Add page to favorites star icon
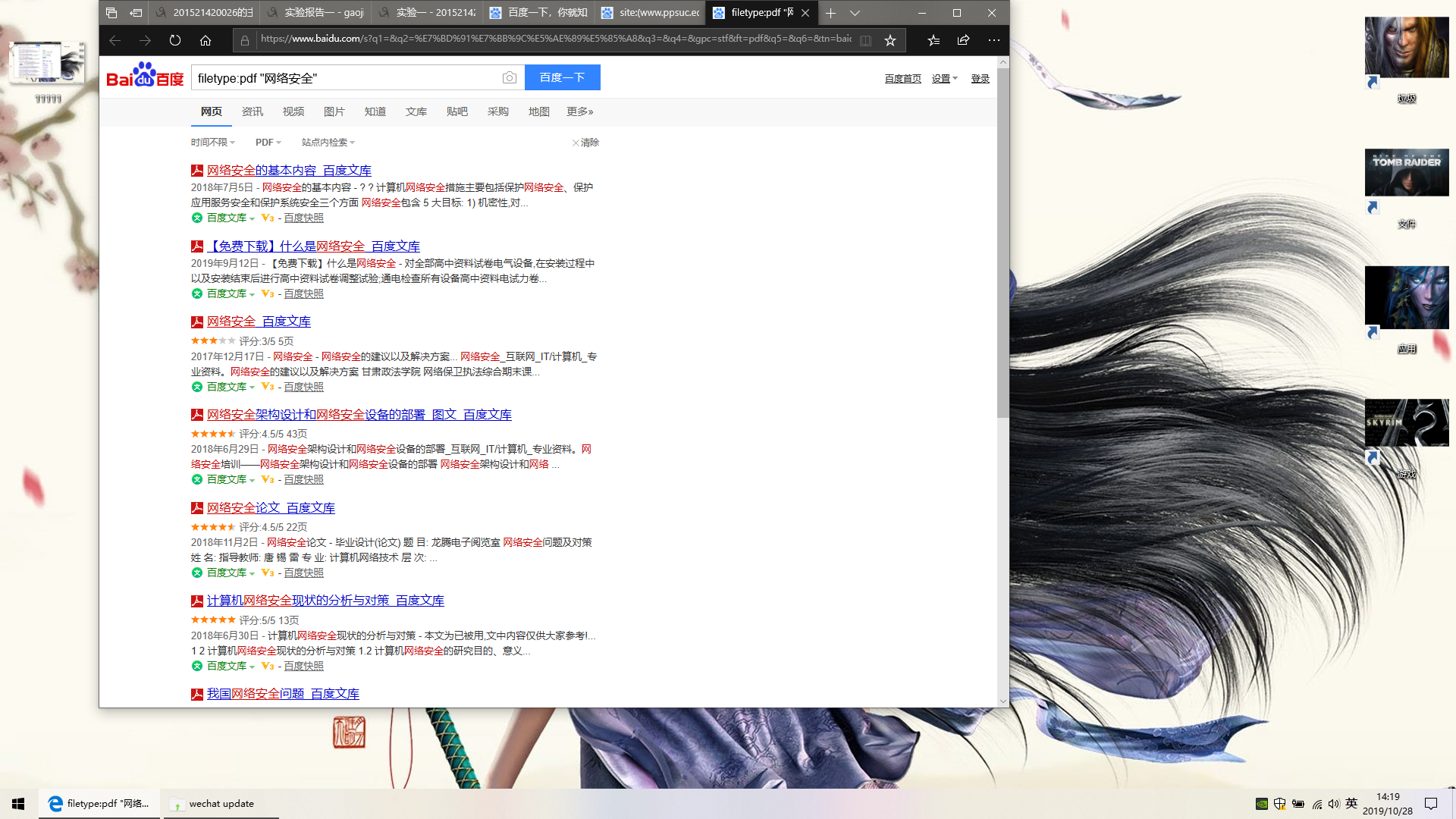The height and width of the screenshot is (819, 1456). [890, 40]
